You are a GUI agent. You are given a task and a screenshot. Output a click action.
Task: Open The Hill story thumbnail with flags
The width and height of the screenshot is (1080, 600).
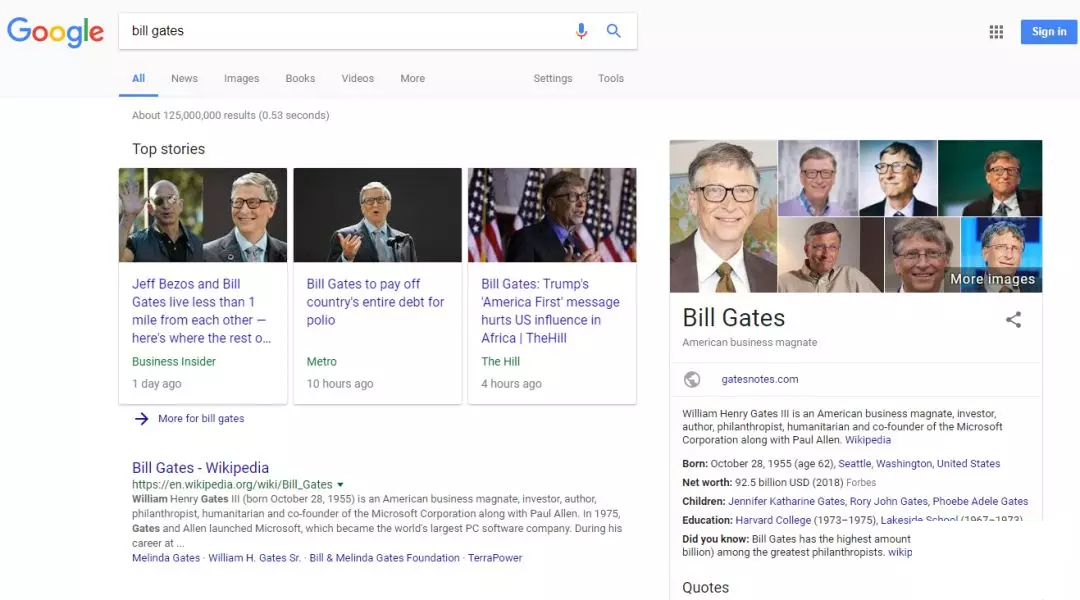[552, 215]
